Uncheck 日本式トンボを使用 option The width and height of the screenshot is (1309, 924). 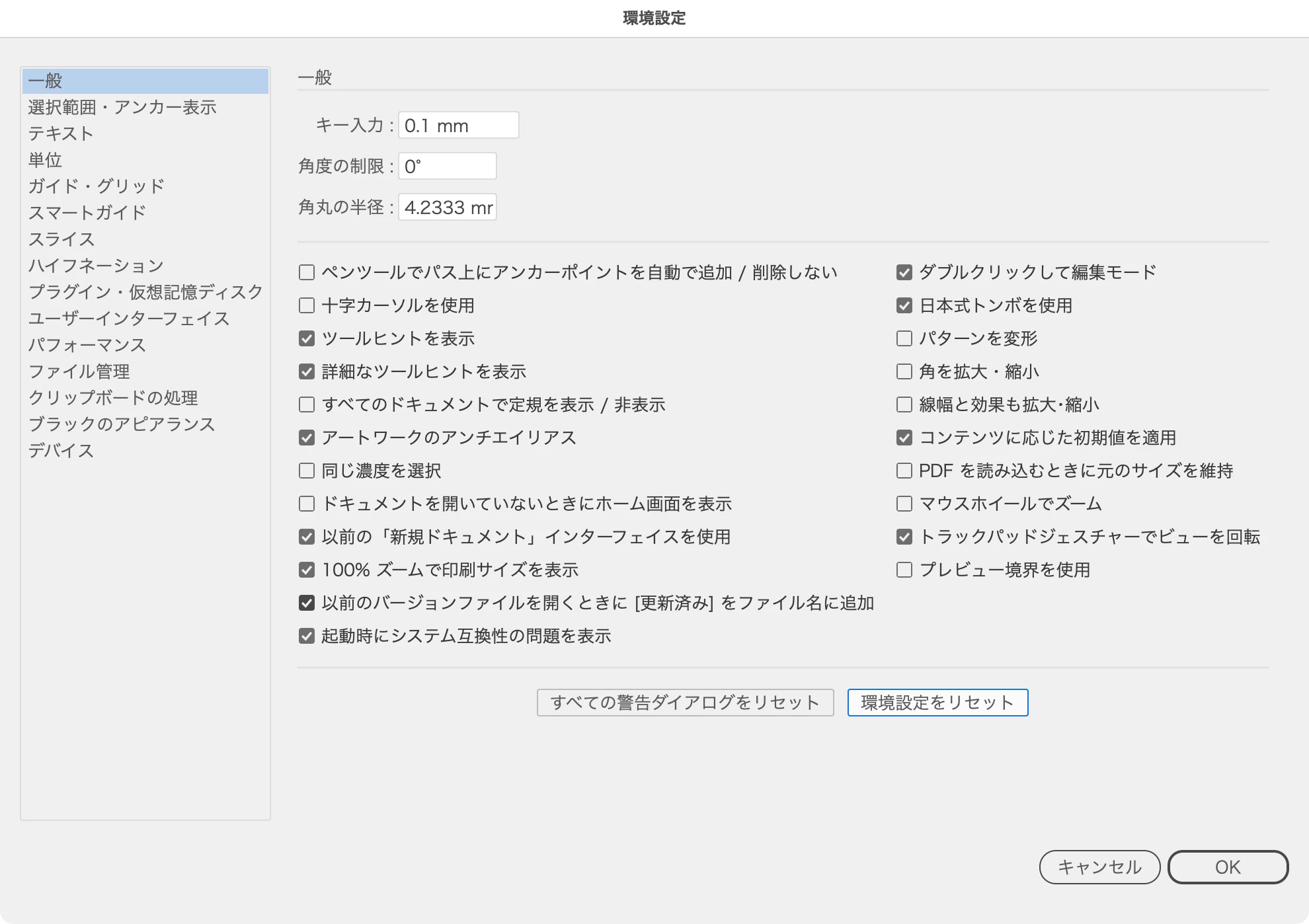click(904, 305)
